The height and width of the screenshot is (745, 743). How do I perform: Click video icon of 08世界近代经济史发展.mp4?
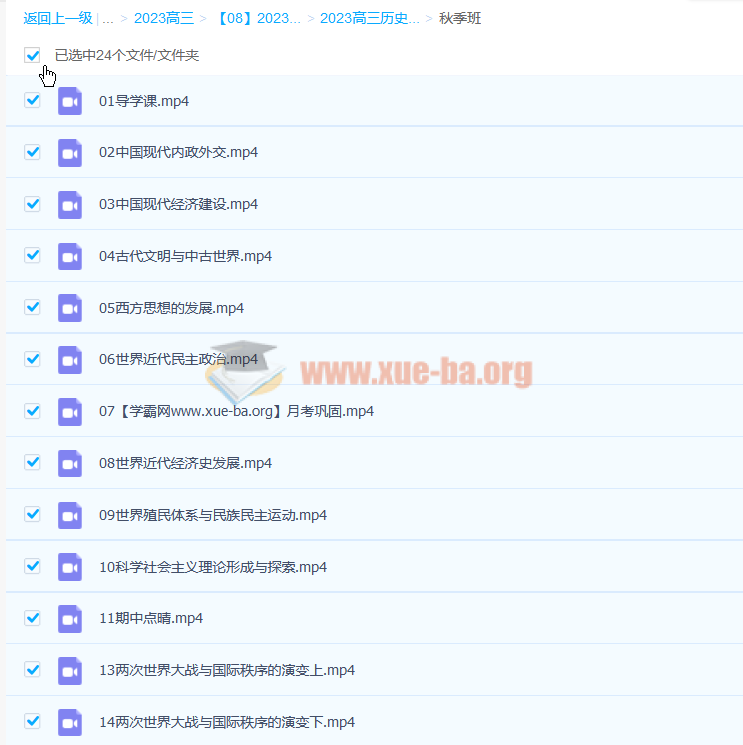point(70,463)
